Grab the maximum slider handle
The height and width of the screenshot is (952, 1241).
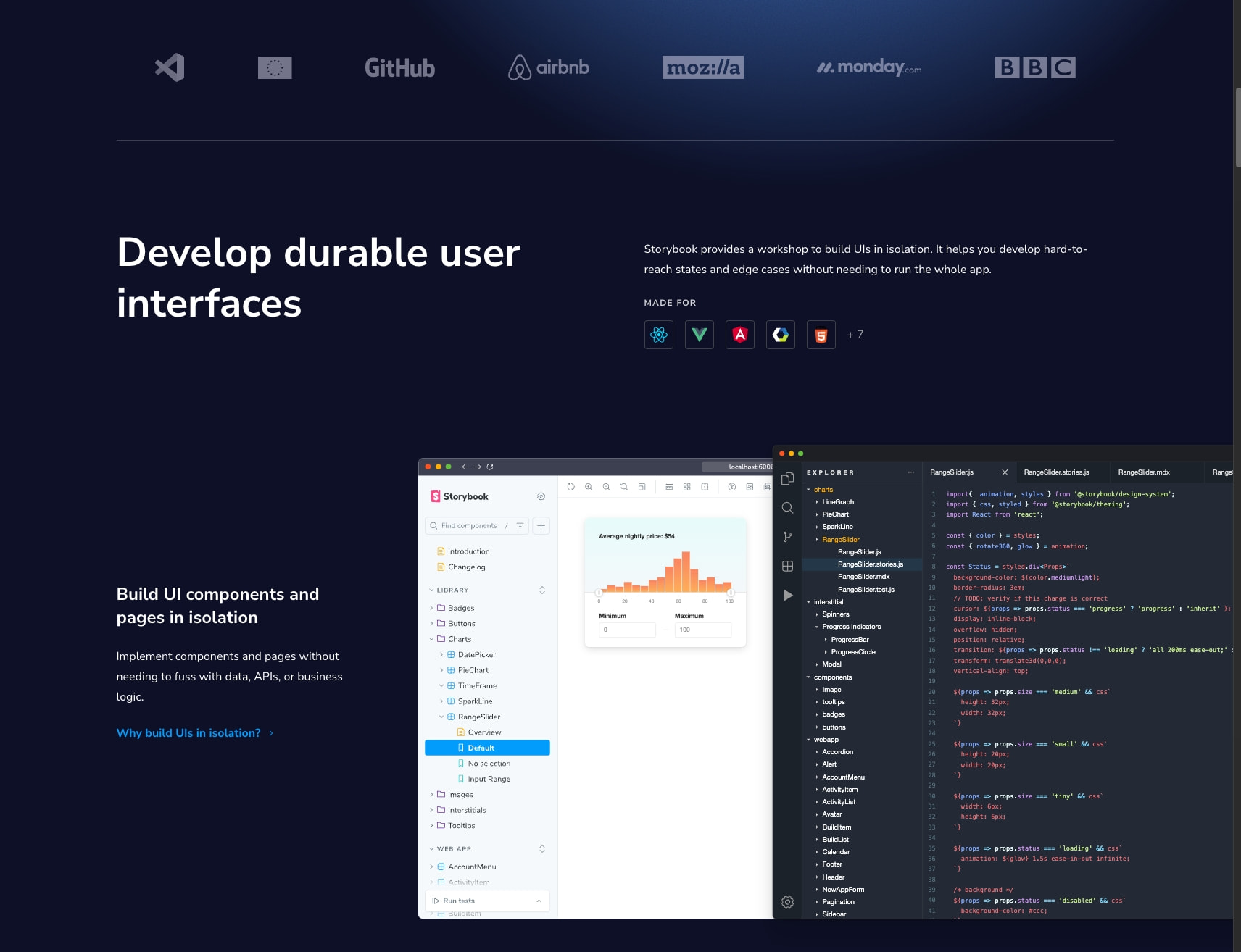(x=731, y=593)
